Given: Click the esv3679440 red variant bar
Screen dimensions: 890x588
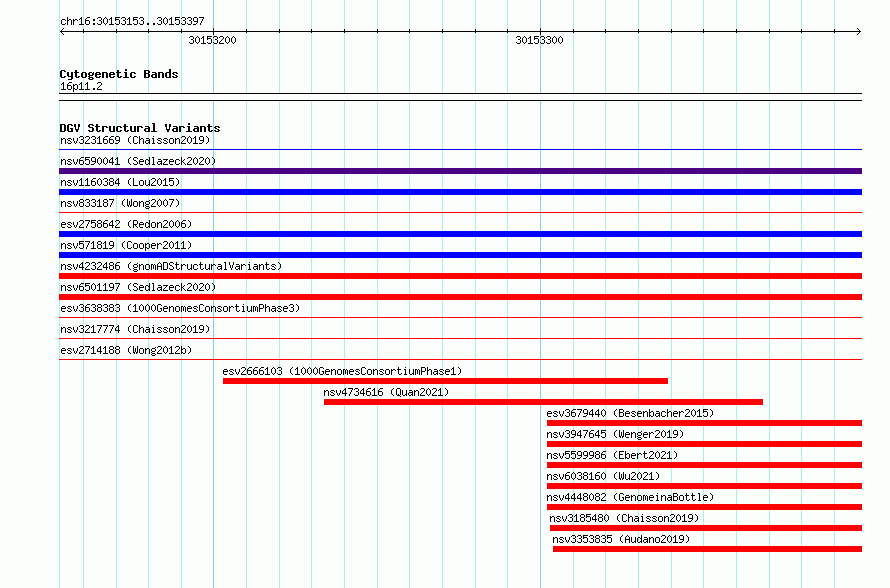Looking at the screenshot, I should 704,423.
